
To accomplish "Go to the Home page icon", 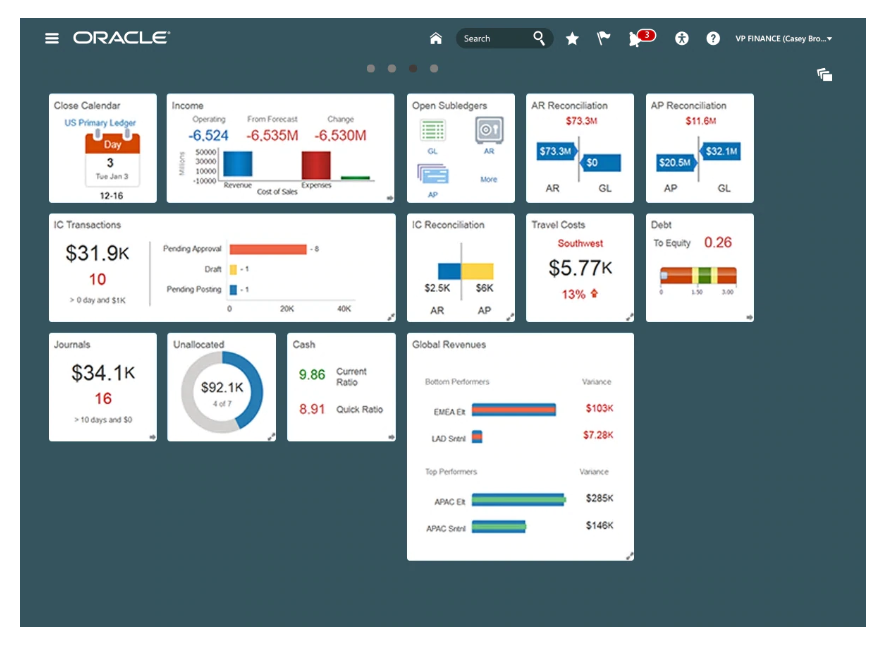I will pos(435,38).
